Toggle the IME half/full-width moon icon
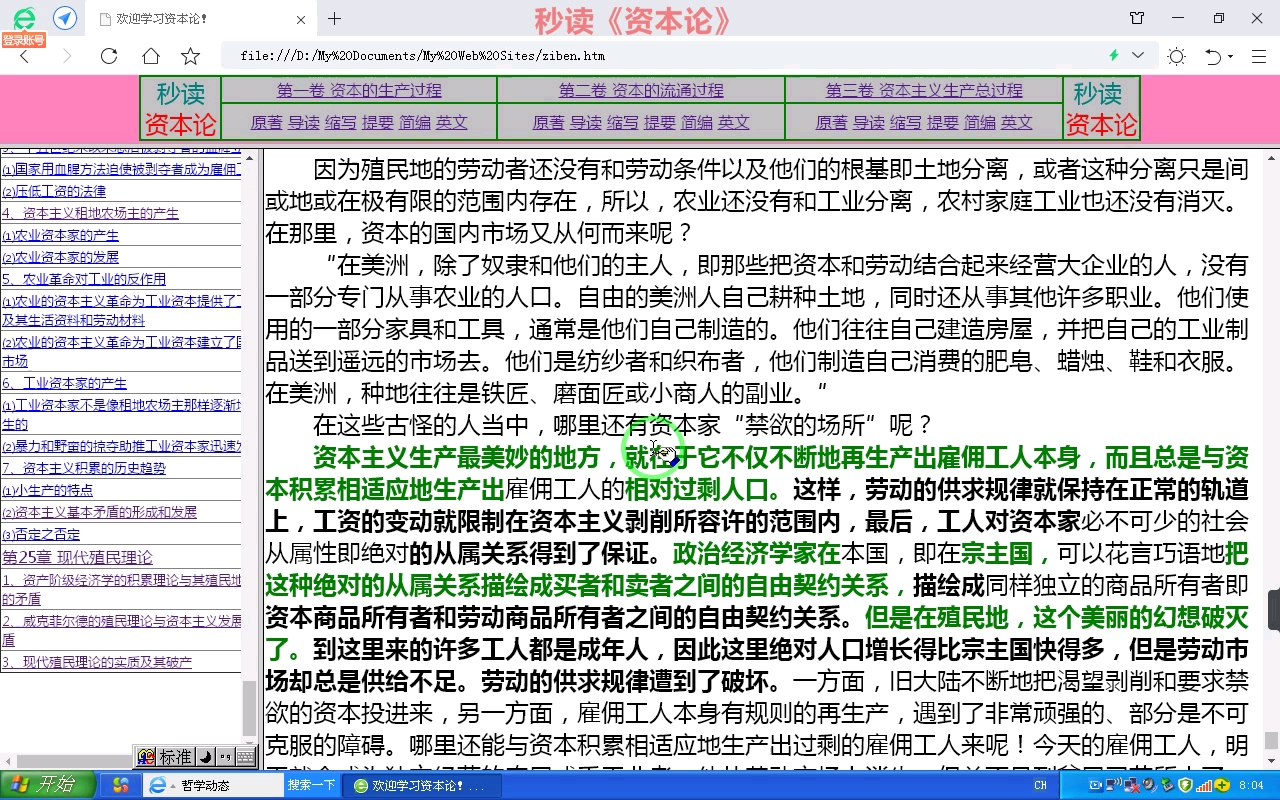The width and height of the screenshot is (1280, 800). (x=205, y=757)
